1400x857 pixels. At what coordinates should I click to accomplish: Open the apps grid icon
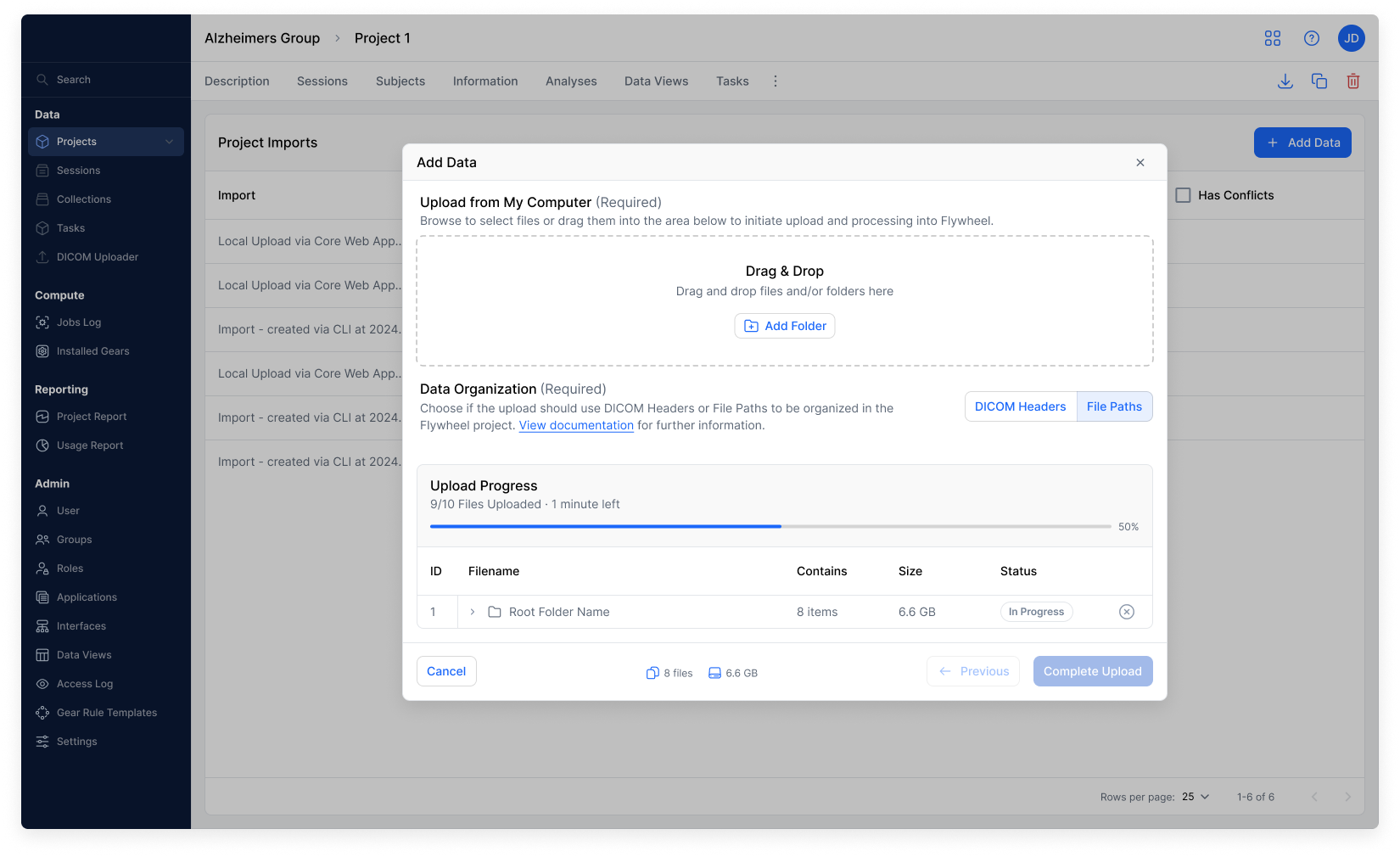click(1273, 38)
